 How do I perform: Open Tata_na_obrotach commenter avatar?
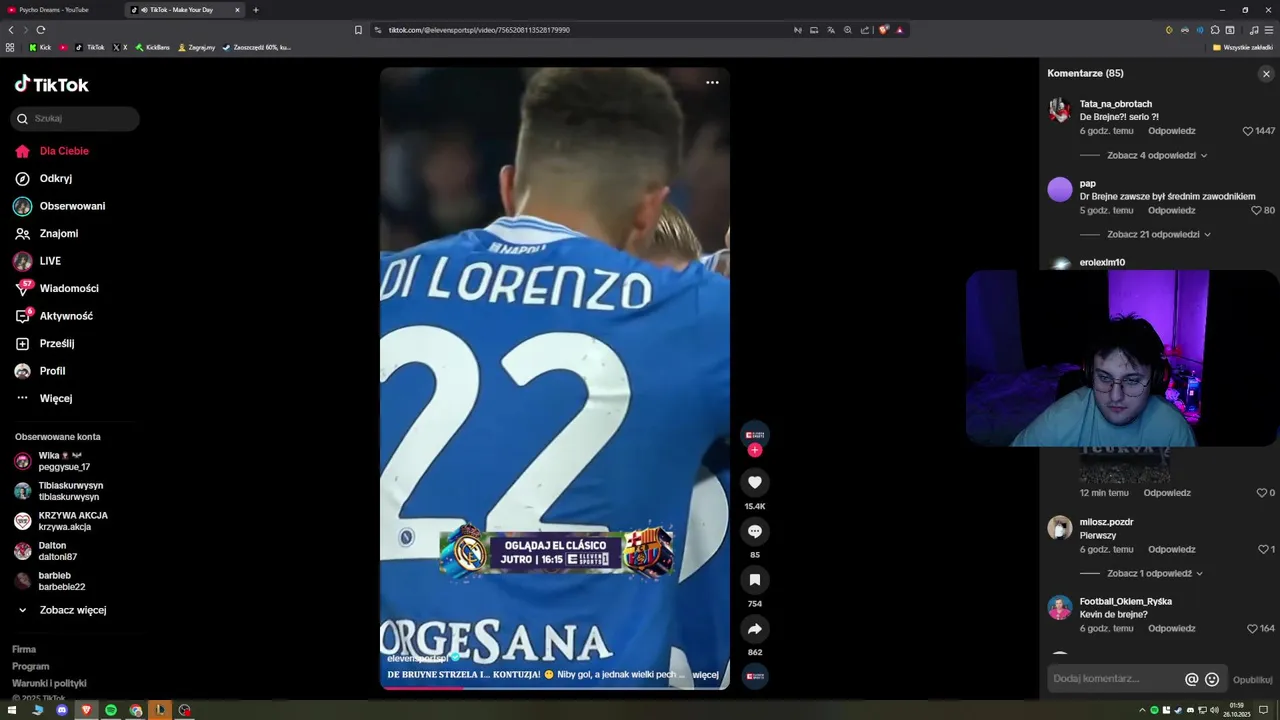pos(1059,110)
